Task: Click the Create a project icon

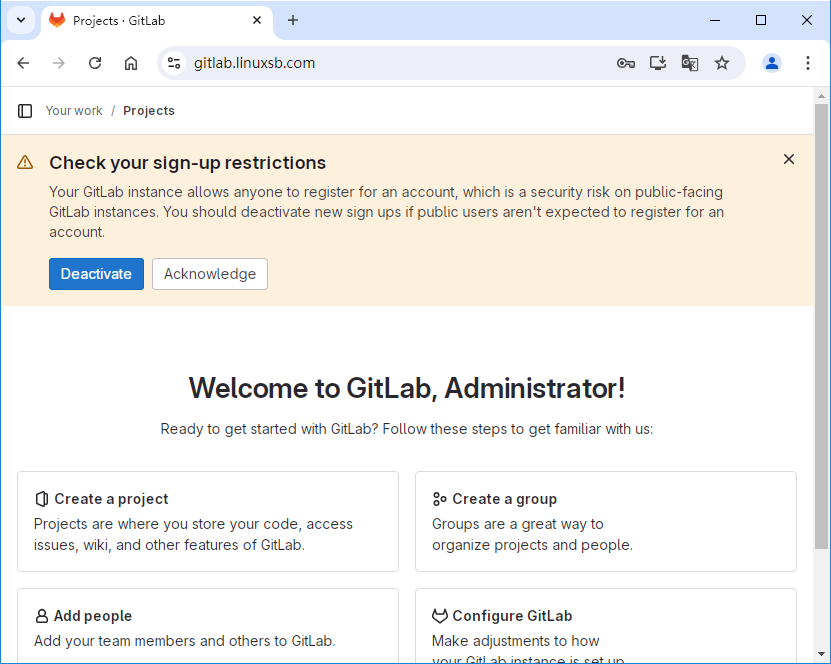Action: pos(41,499)
